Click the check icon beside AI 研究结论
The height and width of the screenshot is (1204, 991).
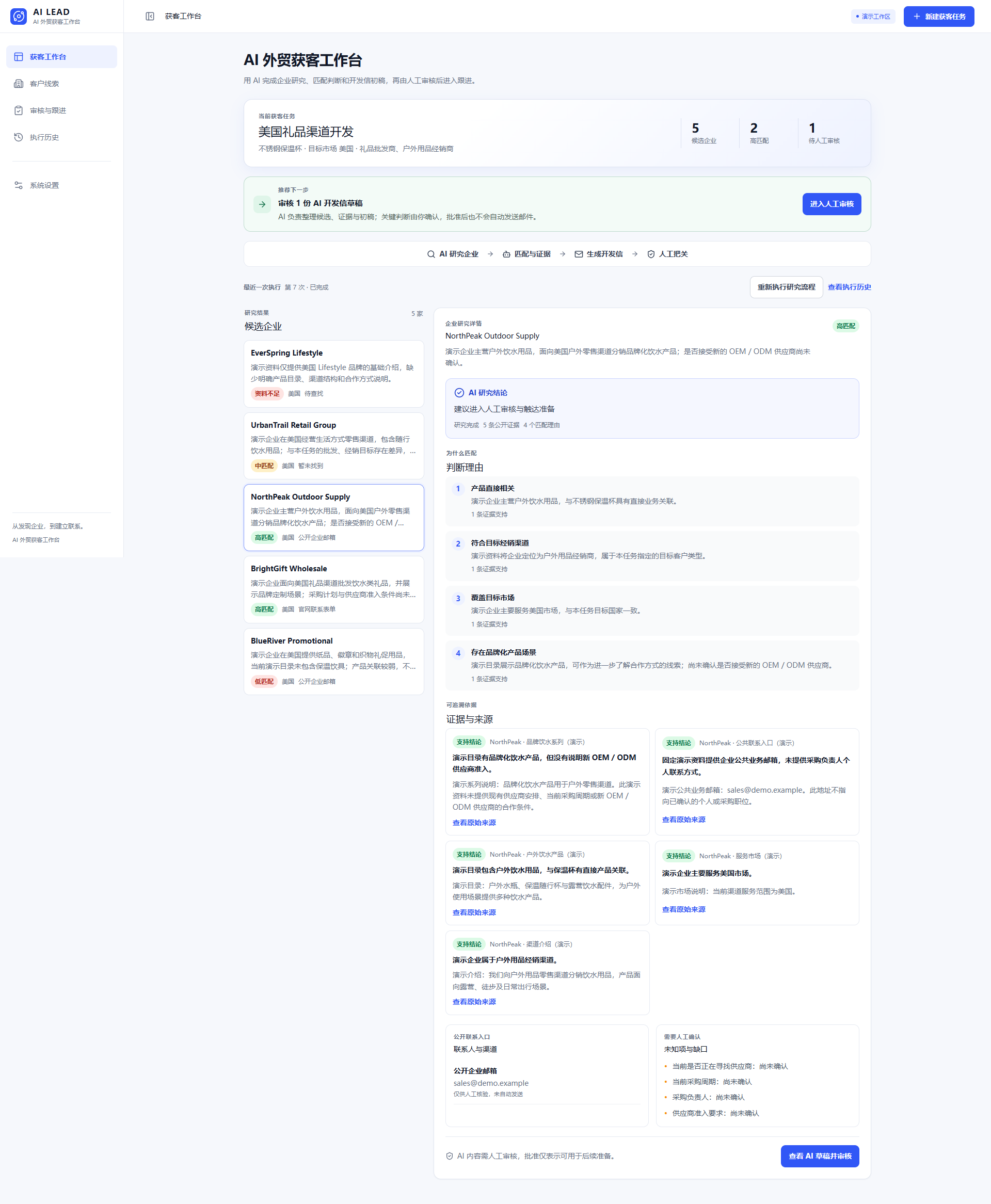pos(459,393)
